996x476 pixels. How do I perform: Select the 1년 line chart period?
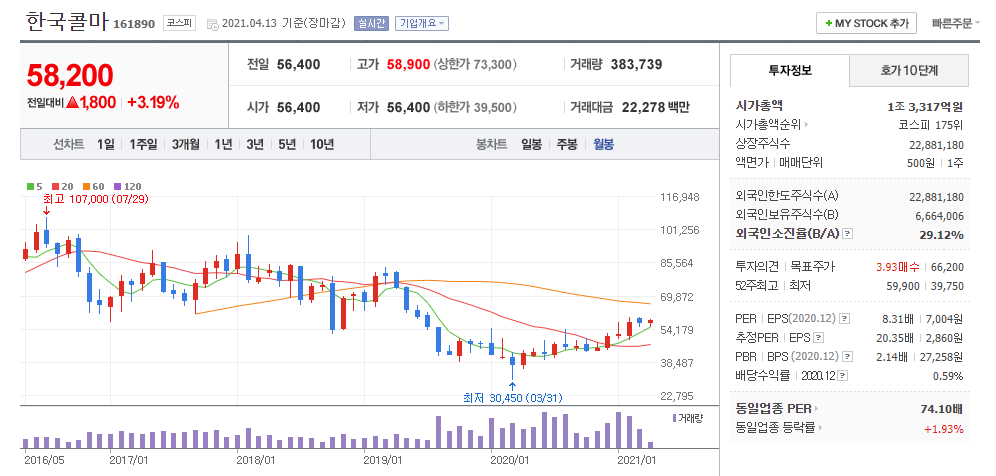(223, 144)
